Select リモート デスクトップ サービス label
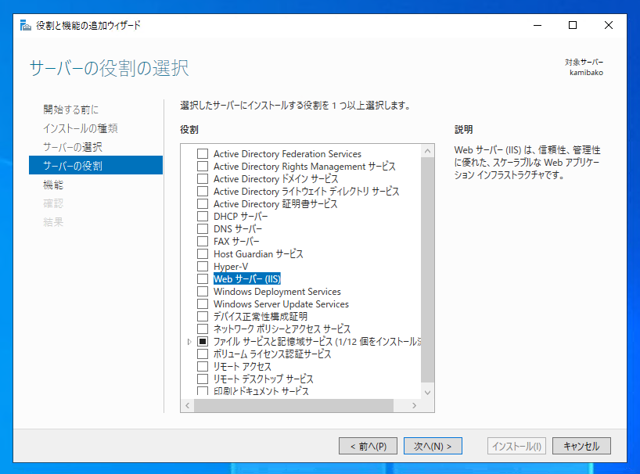This screenshot has height=474, width=640. pyautogui.click(x=263, y=379)
